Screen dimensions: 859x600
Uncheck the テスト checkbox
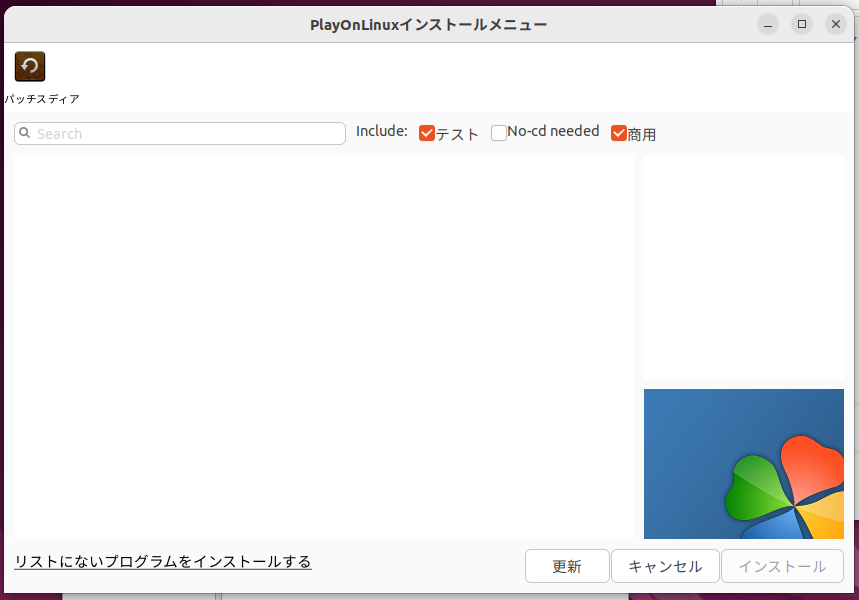[427, 133]
